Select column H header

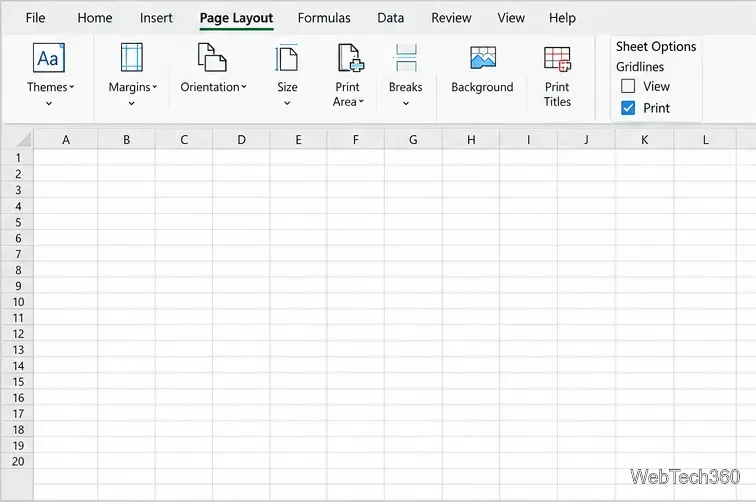pos(471,139)
